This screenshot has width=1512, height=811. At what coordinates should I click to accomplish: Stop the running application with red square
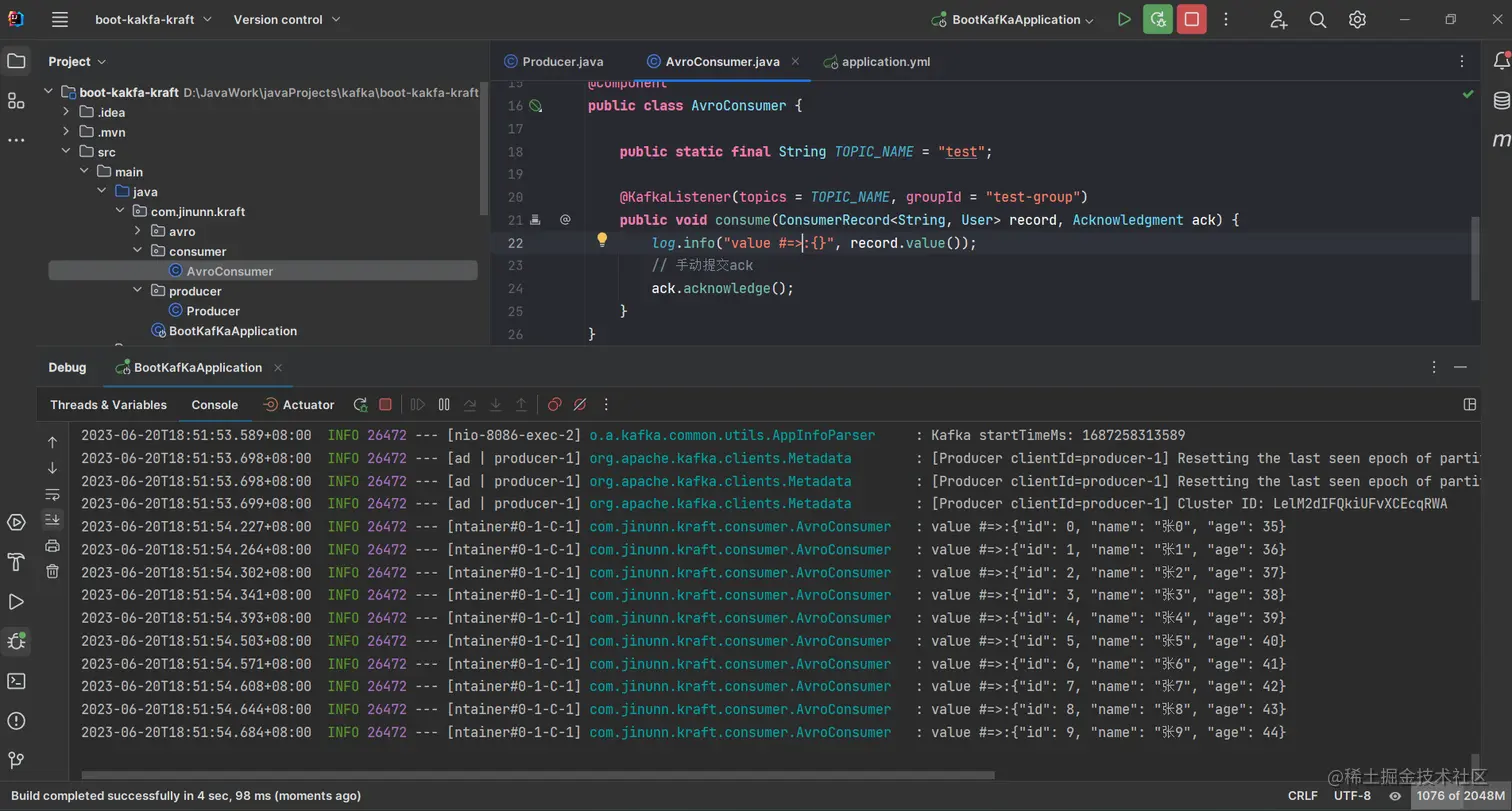(1191, 19)
